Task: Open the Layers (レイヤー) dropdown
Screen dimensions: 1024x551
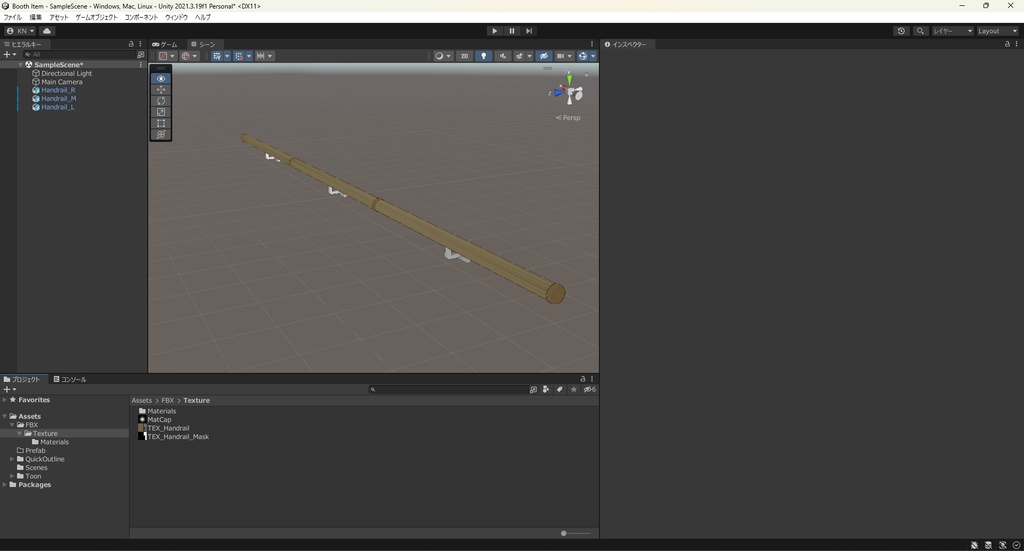Action: pyautogui.click(x=952, y=31)
